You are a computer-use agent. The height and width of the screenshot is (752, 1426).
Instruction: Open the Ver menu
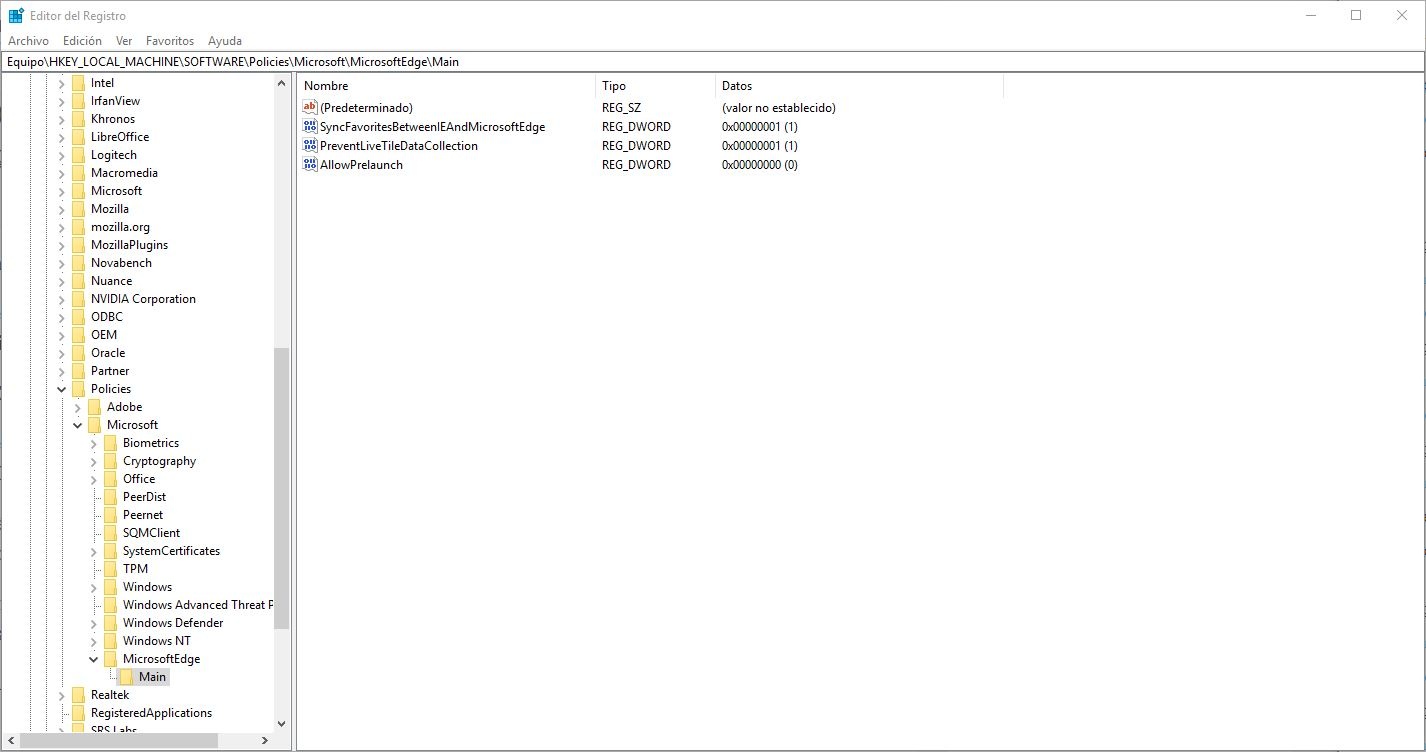click(x=124, y=41)
